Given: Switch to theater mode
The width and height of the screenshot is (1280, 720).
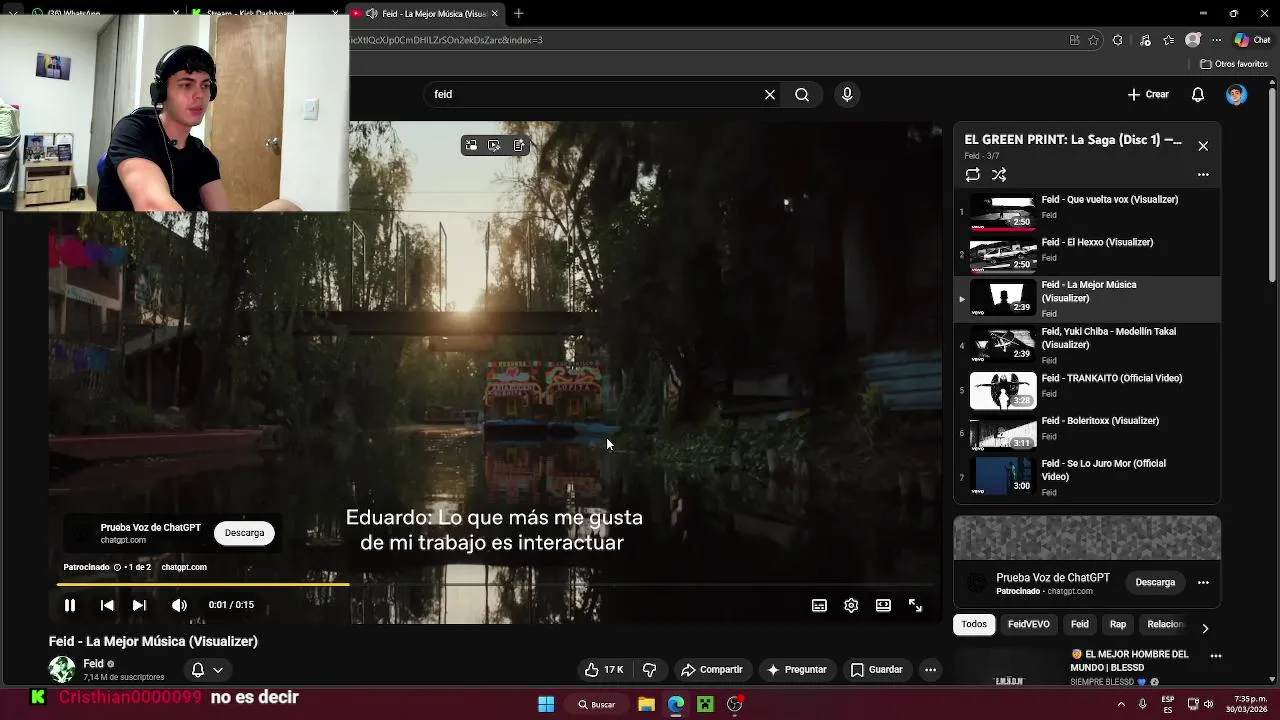Looking at the screenshot, I should coord(883,605).
